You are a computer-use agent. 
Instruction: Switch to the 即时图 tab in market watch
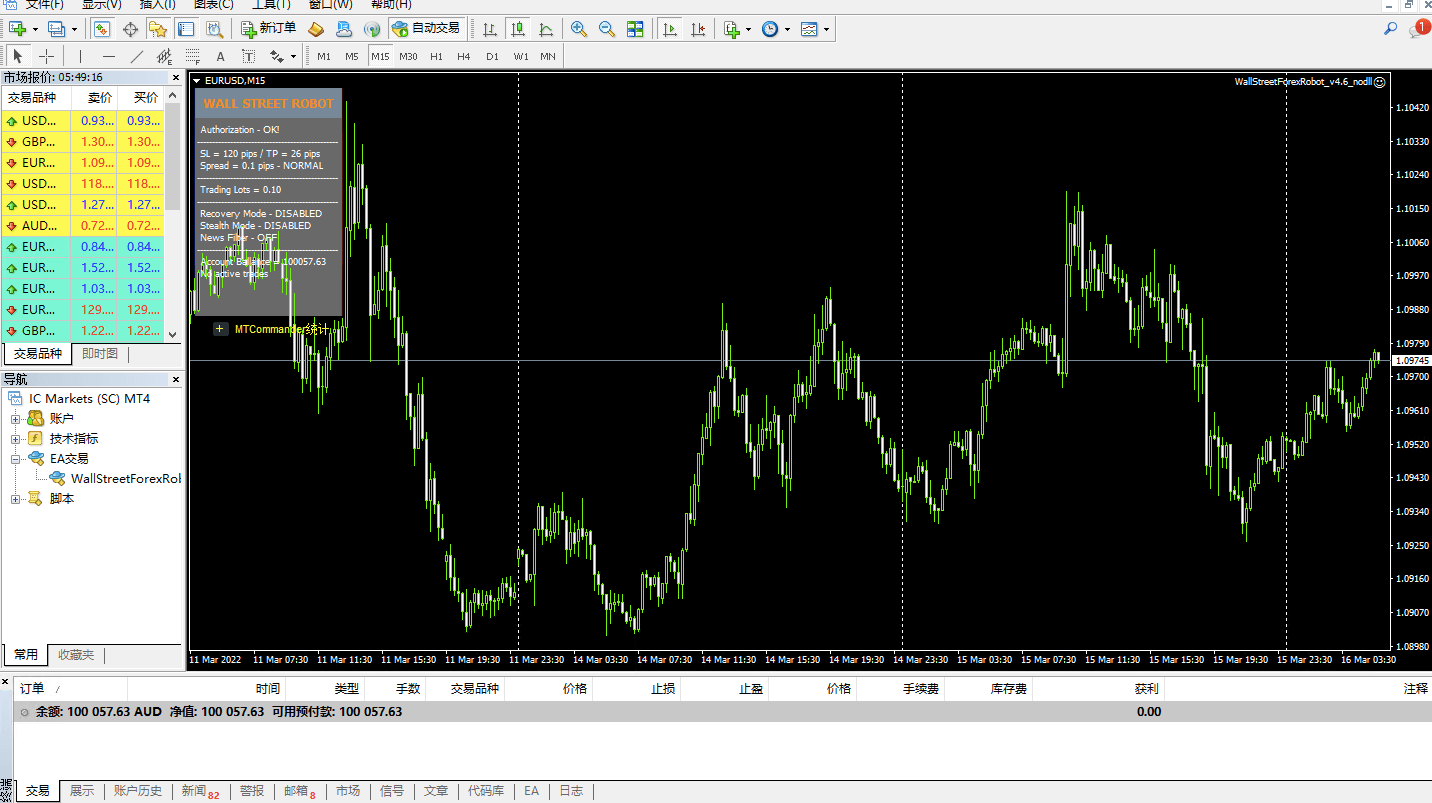100,354
